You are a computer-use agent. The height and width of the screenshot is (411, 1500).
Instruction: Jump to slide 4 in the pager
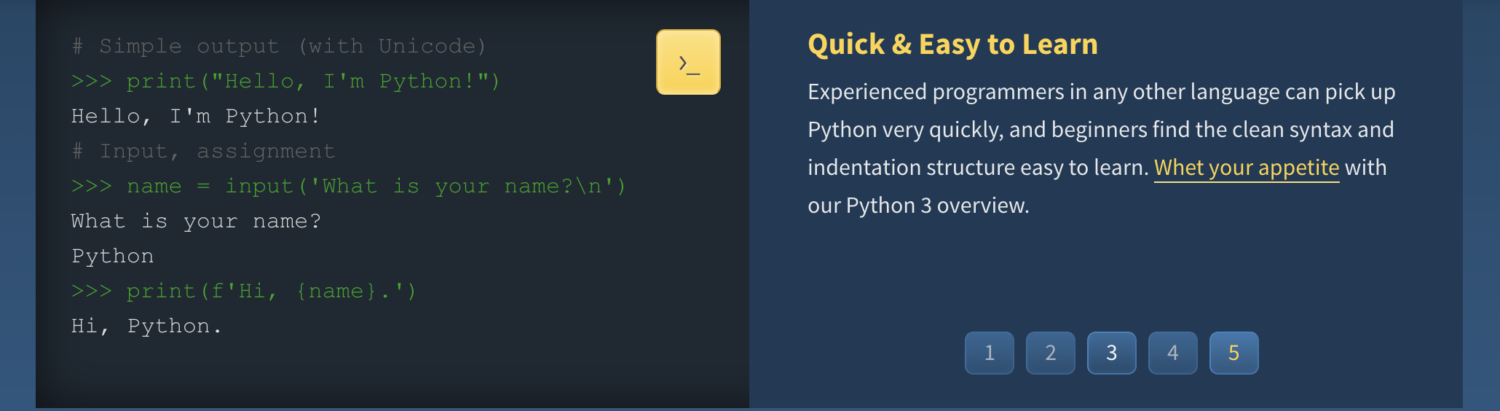(x=1172, y=353)
